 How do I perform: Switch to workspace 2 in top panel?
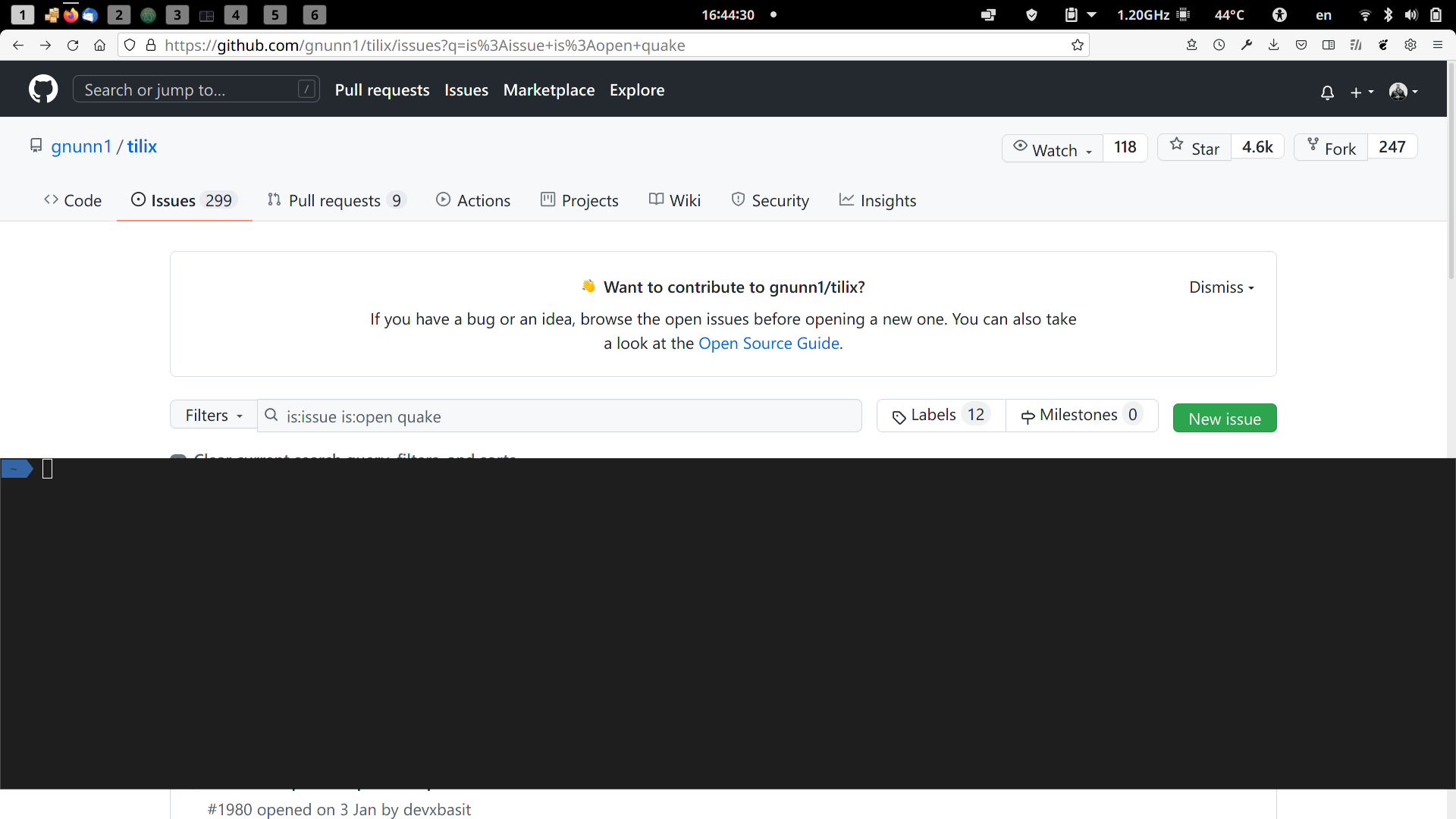(118, 14)
